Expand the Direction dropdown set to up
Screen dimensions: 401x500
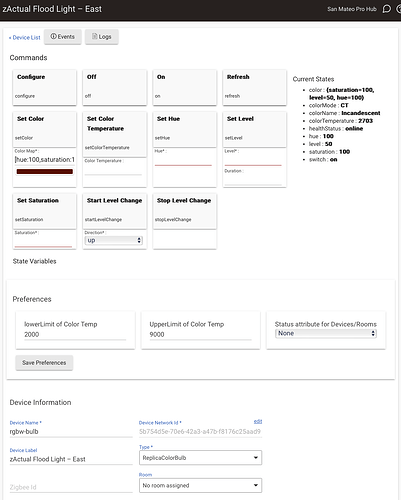click(114, 240)
